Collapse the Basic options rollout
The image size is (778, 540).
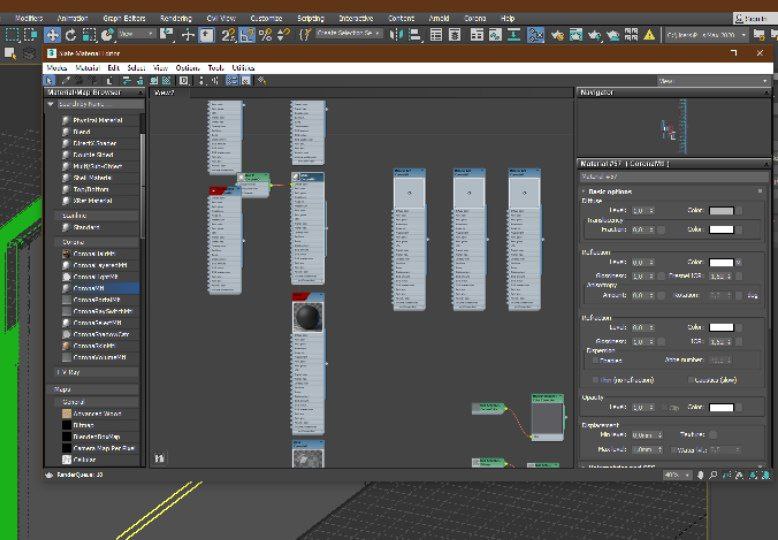click(610, 191)
